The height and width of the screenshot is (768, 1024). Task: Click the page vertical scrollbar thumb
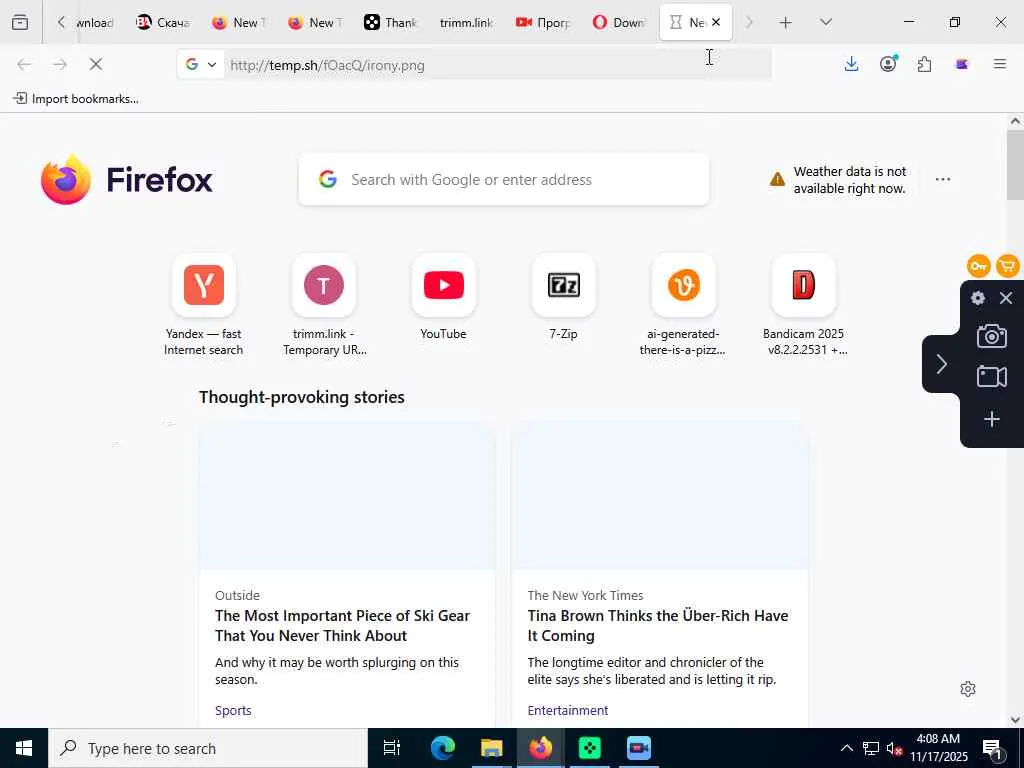click(1015, 165)
